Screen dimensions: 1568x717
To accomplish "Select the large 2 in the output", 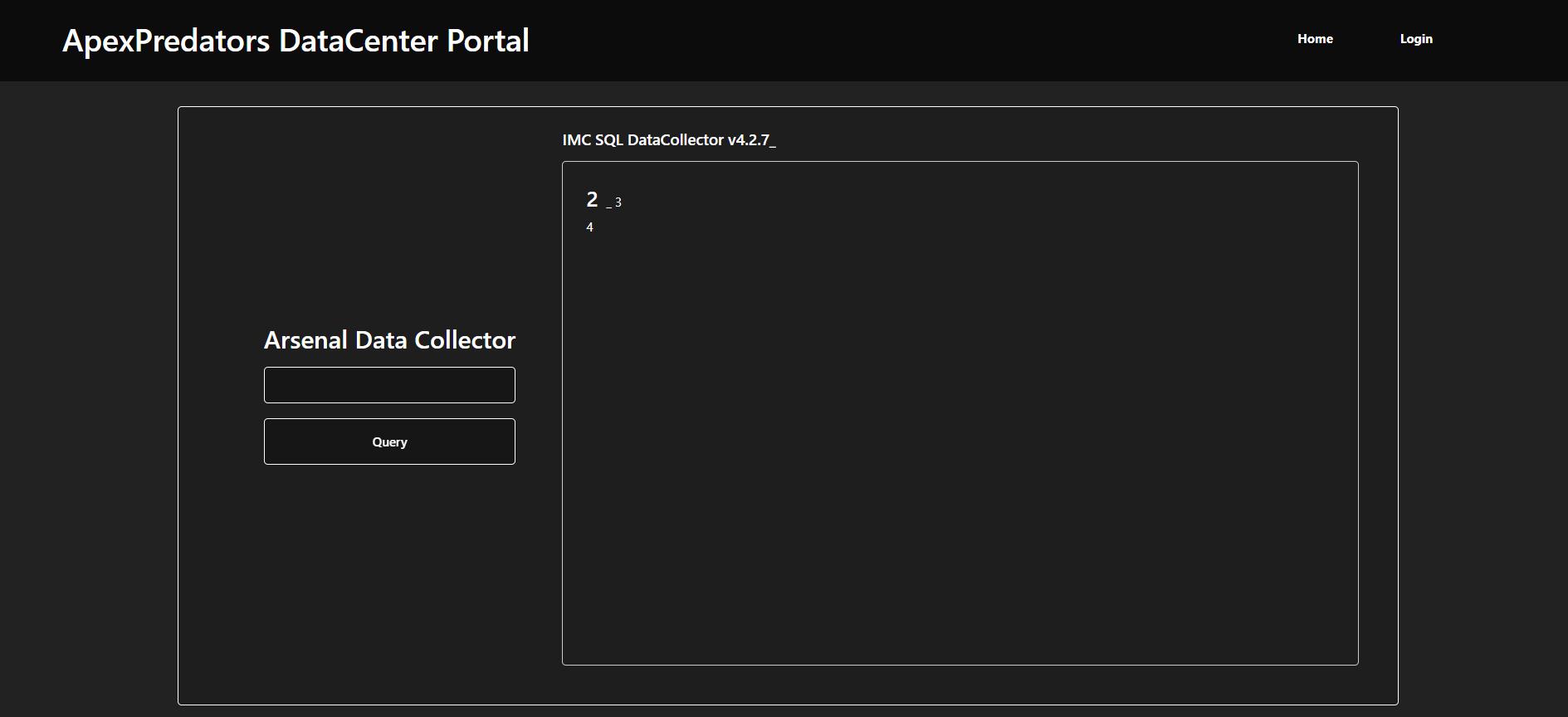I will (592, 200).
